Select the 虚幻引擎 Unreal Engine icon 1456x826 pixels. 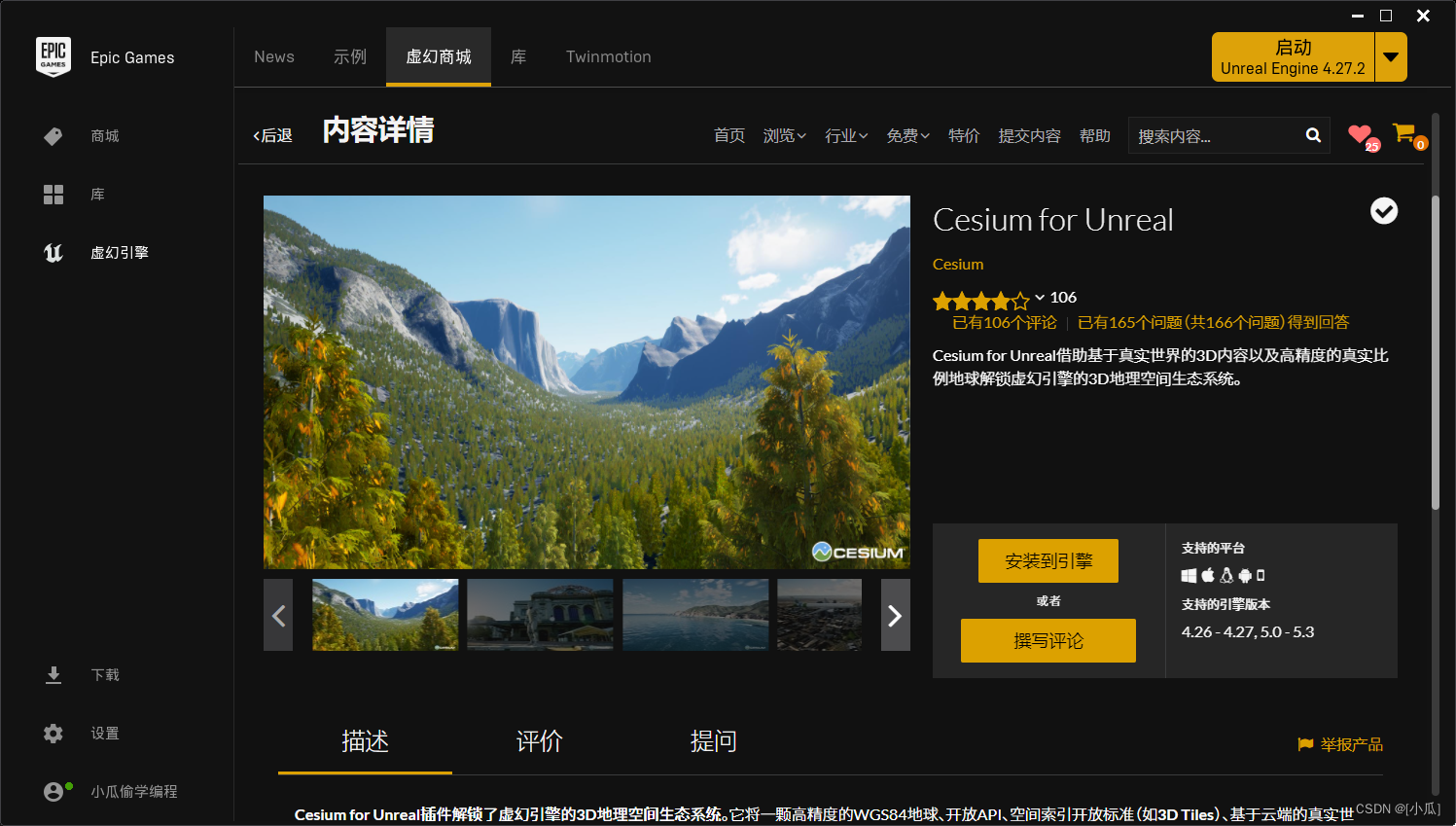[x=53, y=253]
